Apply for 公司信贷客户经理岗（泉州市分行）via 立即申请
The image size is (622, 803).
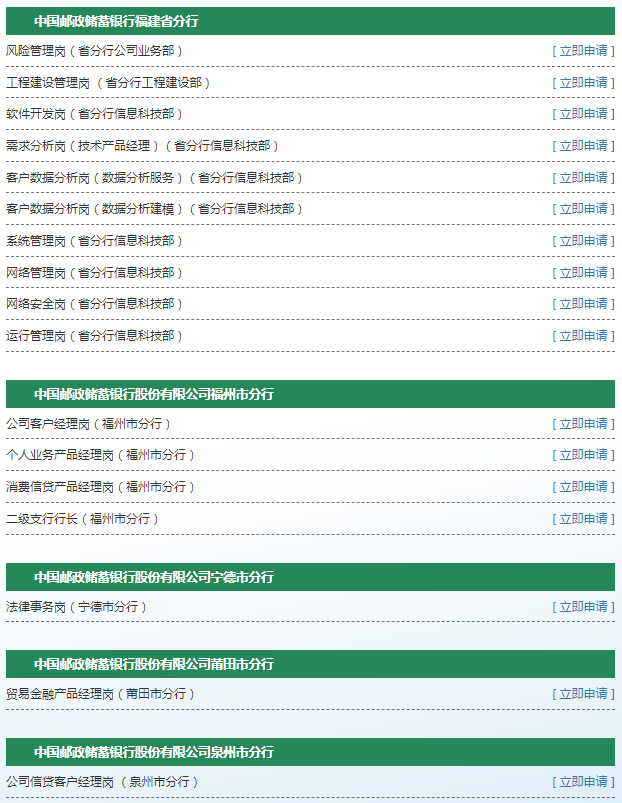(583, 782)
